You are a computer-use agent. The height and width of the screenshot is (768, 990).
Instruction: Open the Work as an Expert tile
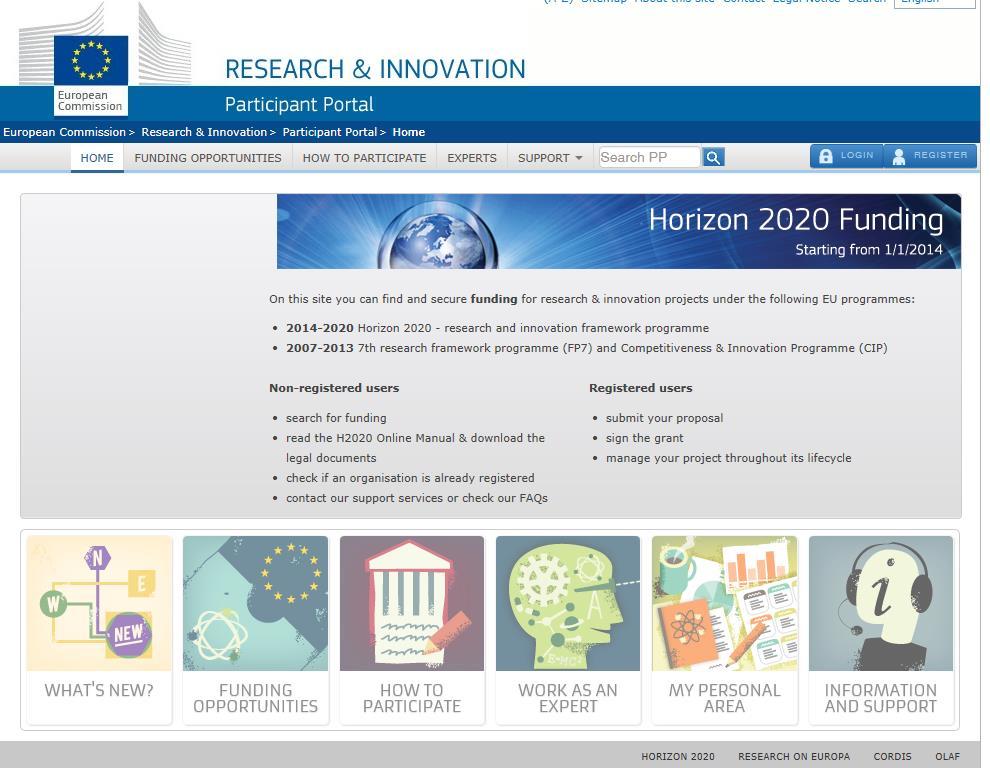pyautogui.click(x=568, y=630)
